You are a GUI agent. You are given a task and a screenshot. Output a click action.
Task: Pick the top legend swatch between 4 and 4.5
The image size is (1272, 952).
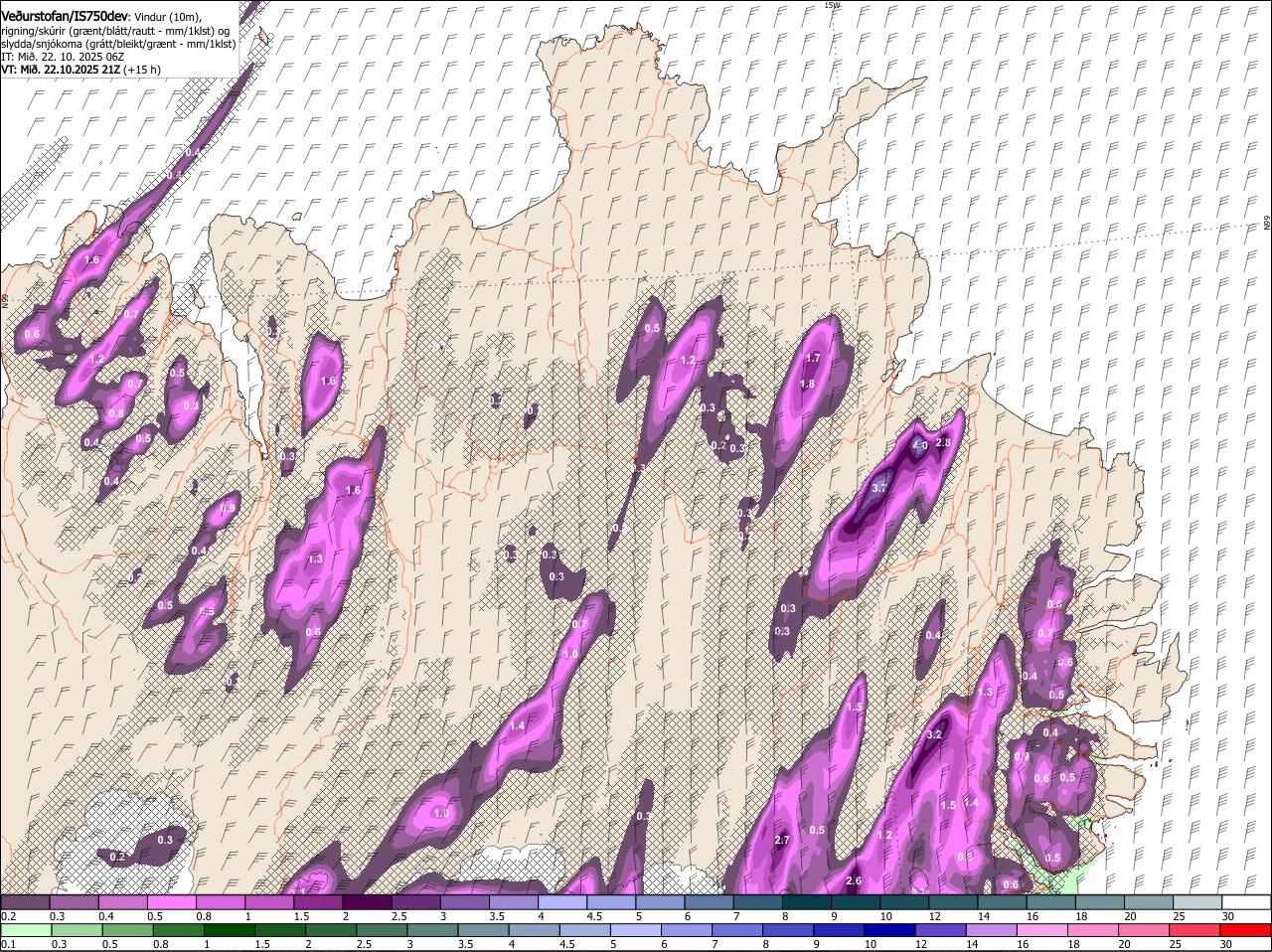(x=562, y=901)
